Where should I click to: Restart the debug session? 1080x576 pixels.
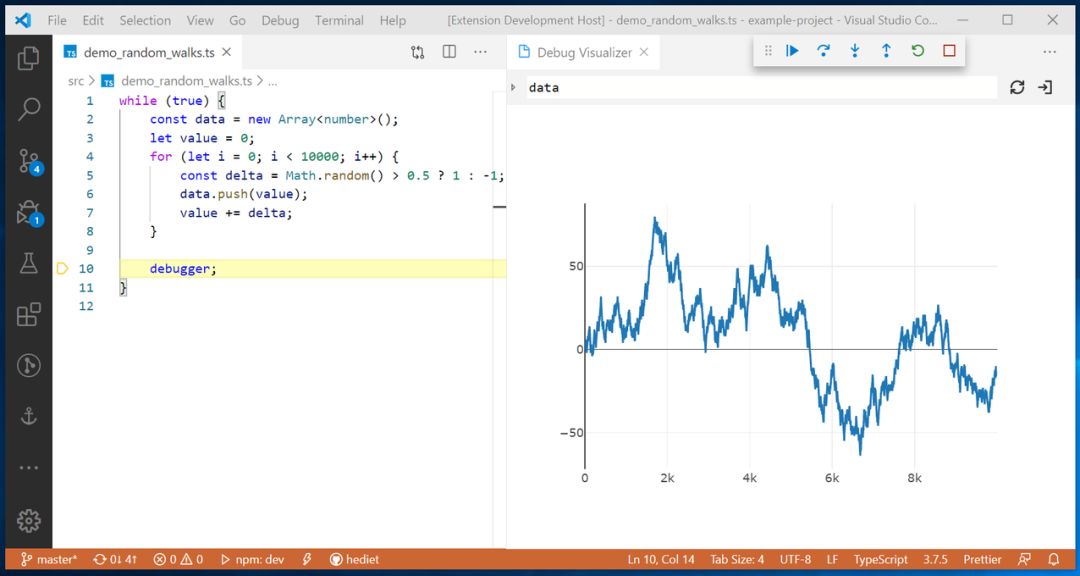pos(917,51)
